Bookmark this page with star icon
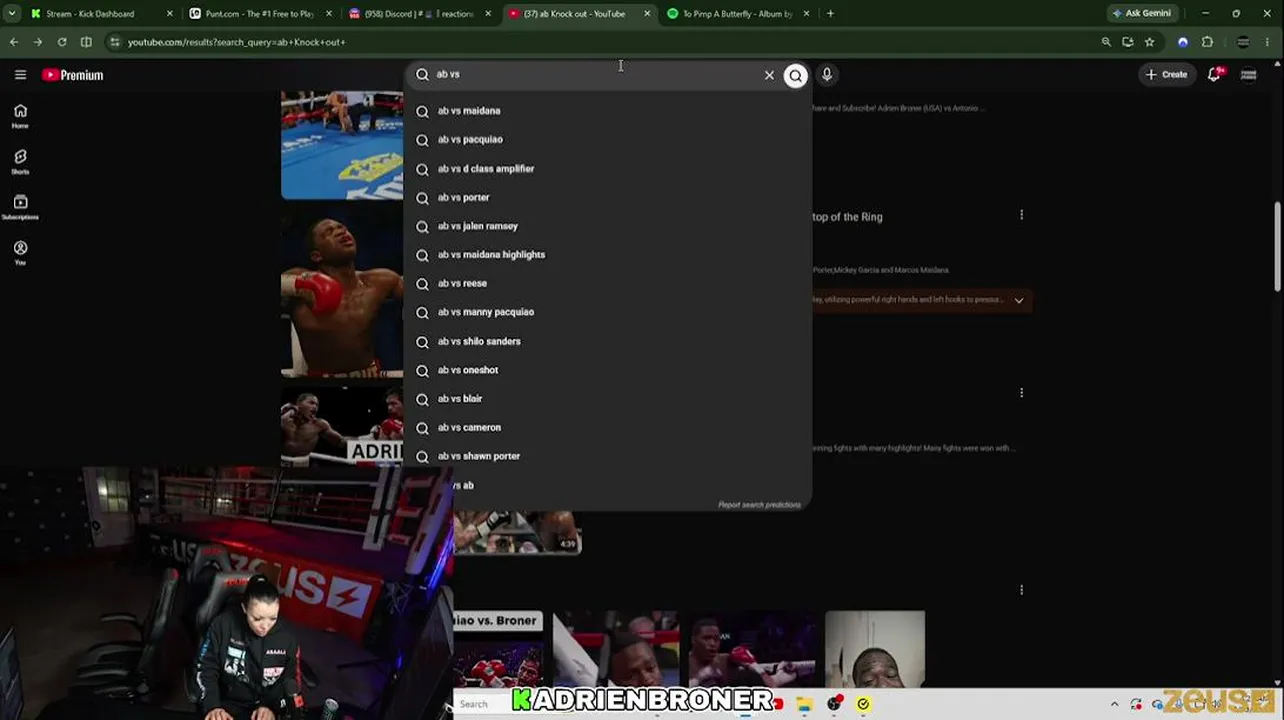This screenshot has width=1284, height=720. (x=1149, y=42)
